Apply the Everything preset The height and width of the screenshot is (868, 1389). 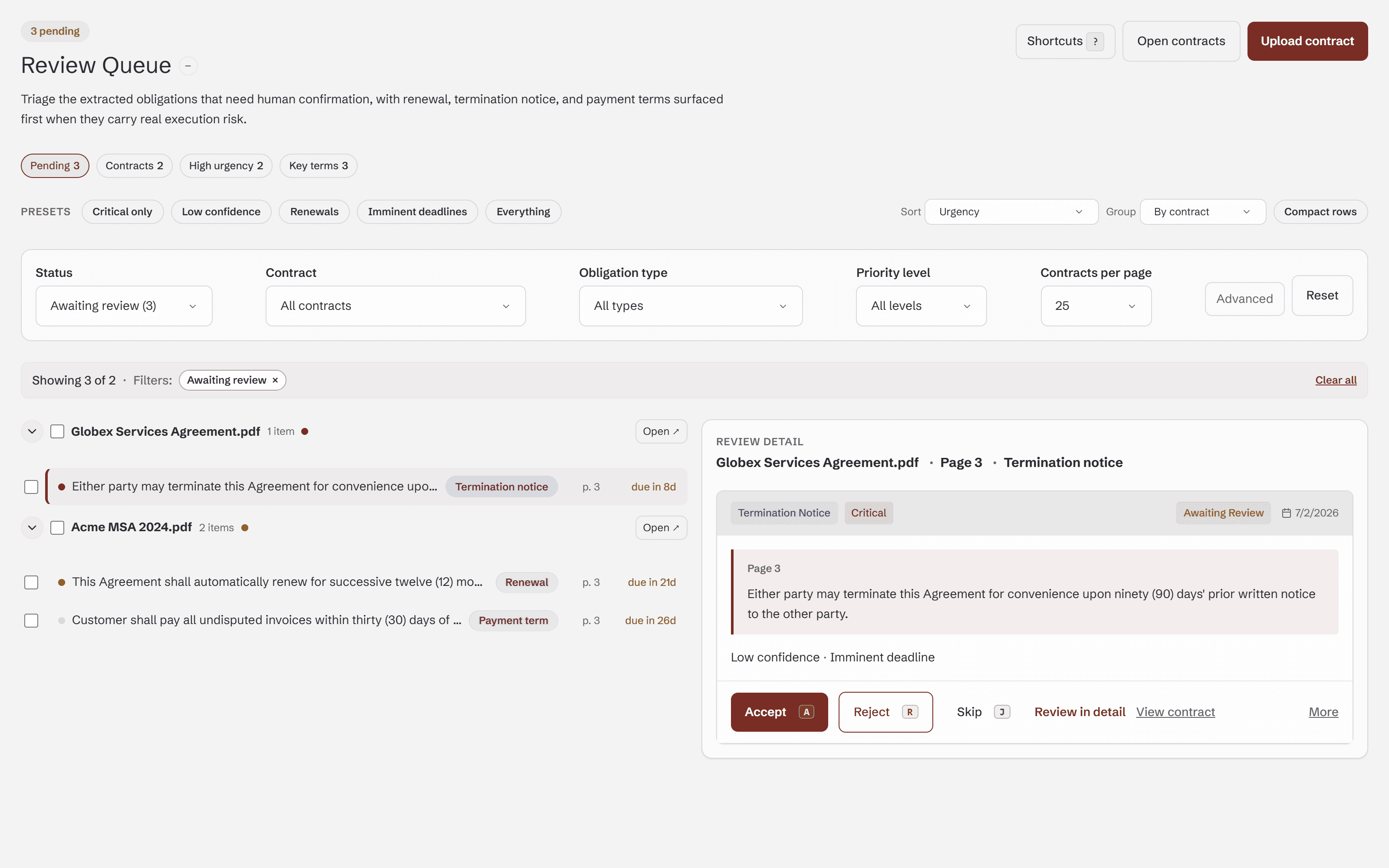click(x=523, y=212)
